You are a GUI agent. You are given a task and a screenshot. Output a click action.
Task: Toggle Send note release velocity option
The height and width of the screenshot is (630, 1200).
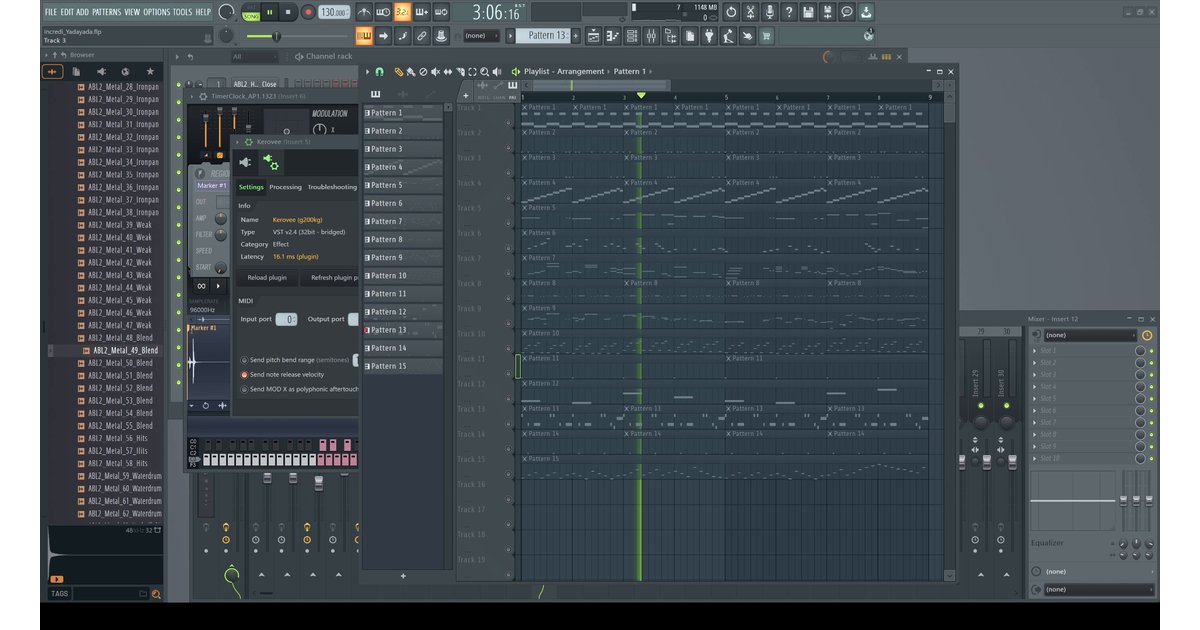coord(244,375)
